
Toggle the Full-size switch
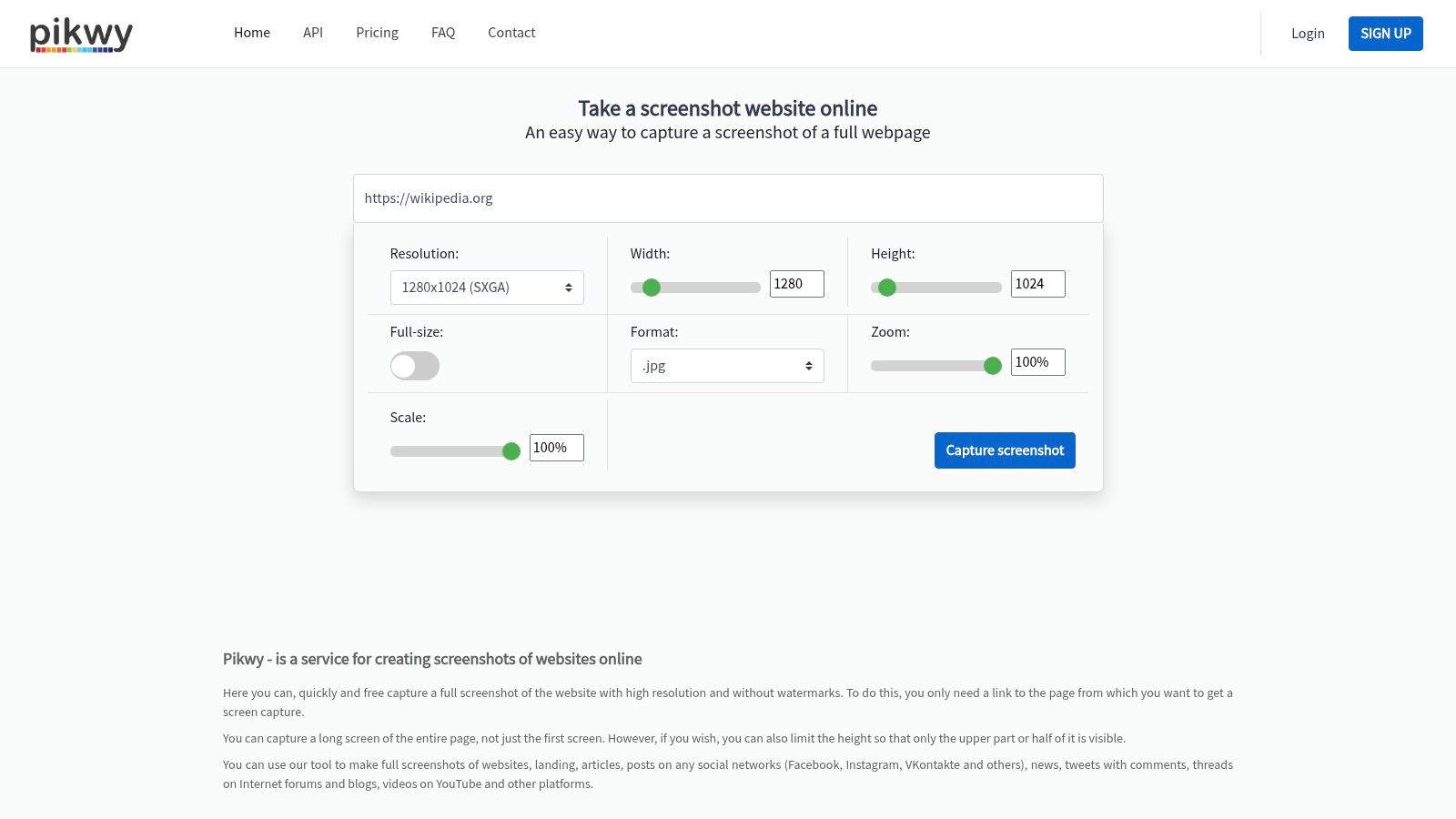pos(415,366)
